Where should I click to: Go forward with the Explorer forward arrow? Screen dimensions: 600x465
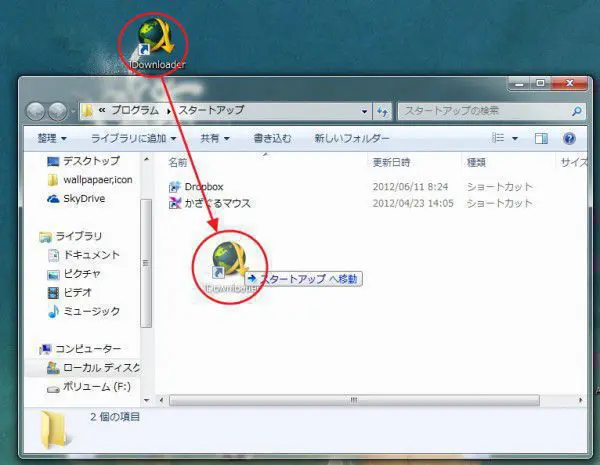pos(58,111)
